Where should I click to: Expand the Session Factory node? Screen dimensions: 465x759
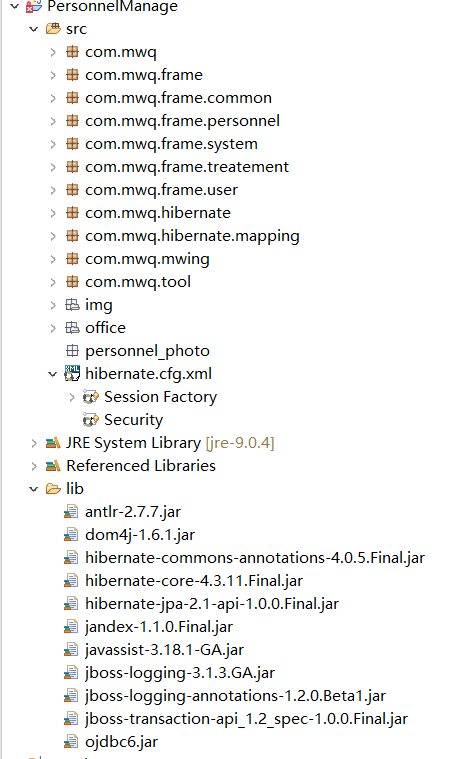(x=72, y=397)
